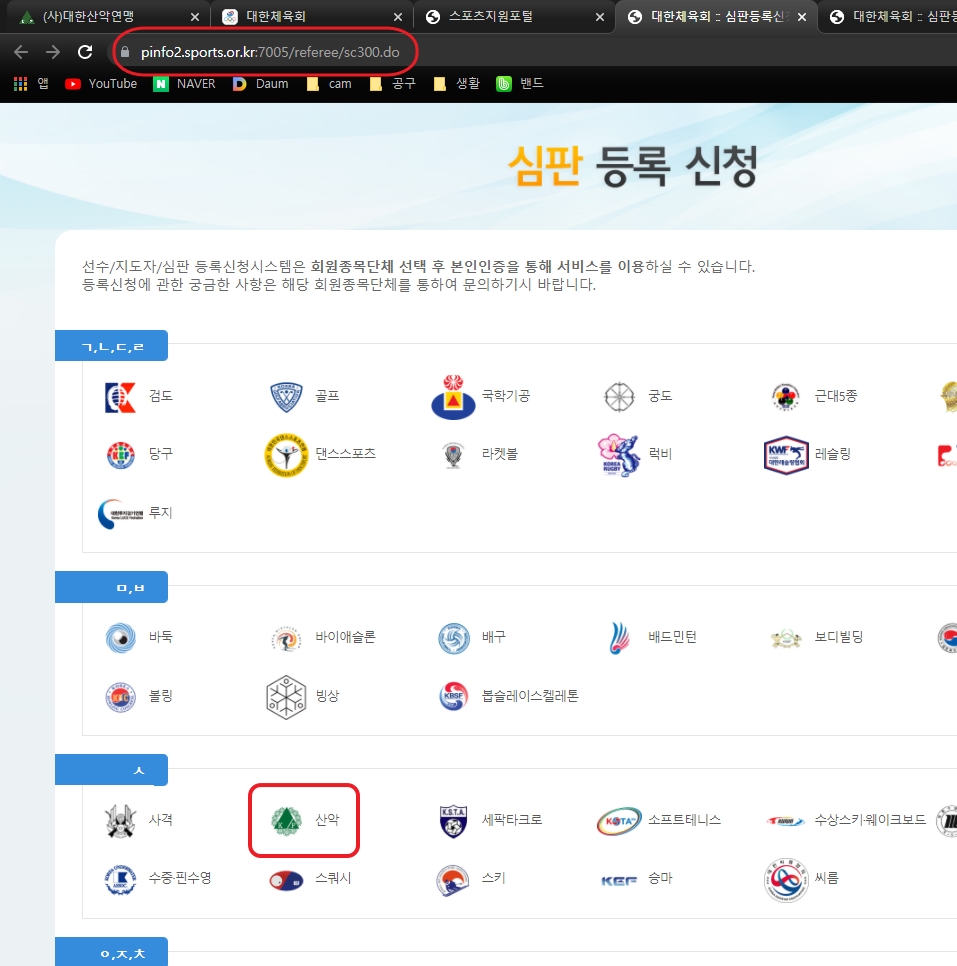Select the 근대5종 logo icon
The width and height of the screenshot is (957, 966).
tap(786, 397)
